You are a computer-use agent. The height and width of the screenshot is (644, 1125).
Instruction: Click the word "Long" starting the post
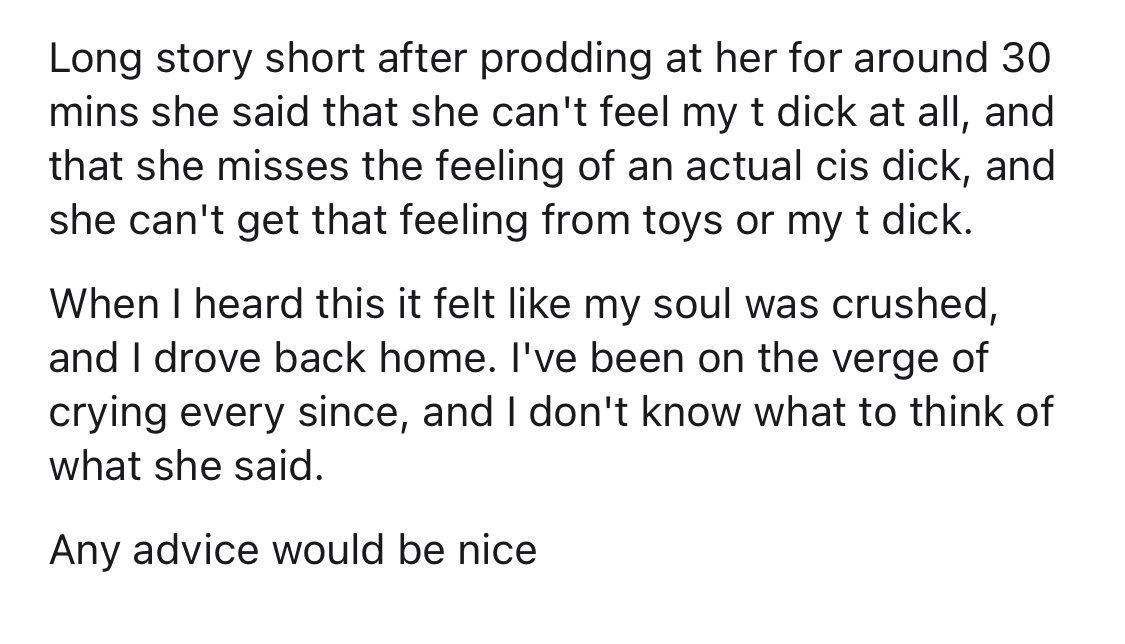95,60
